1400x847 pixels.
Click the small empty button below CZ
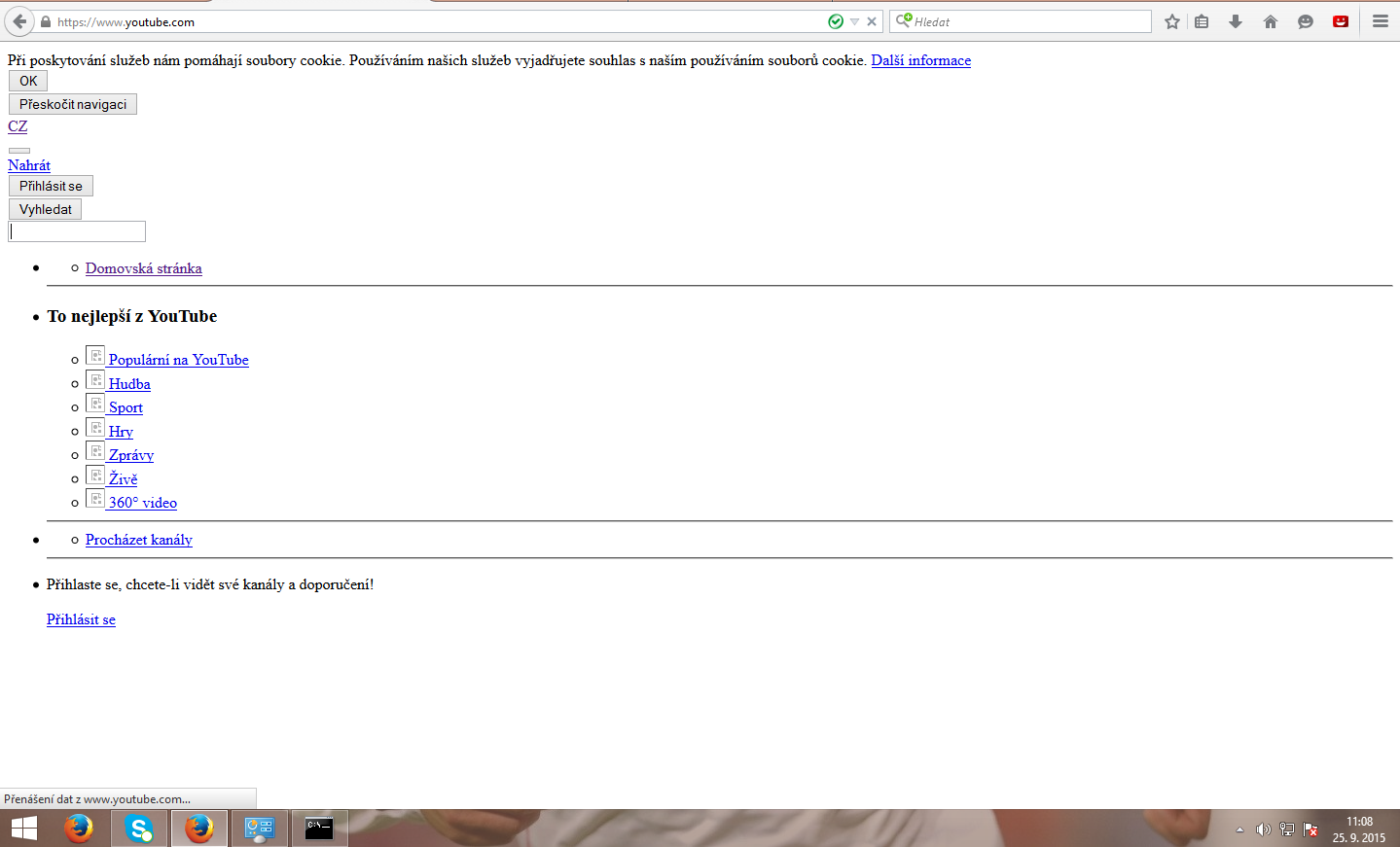click(19, 151)
